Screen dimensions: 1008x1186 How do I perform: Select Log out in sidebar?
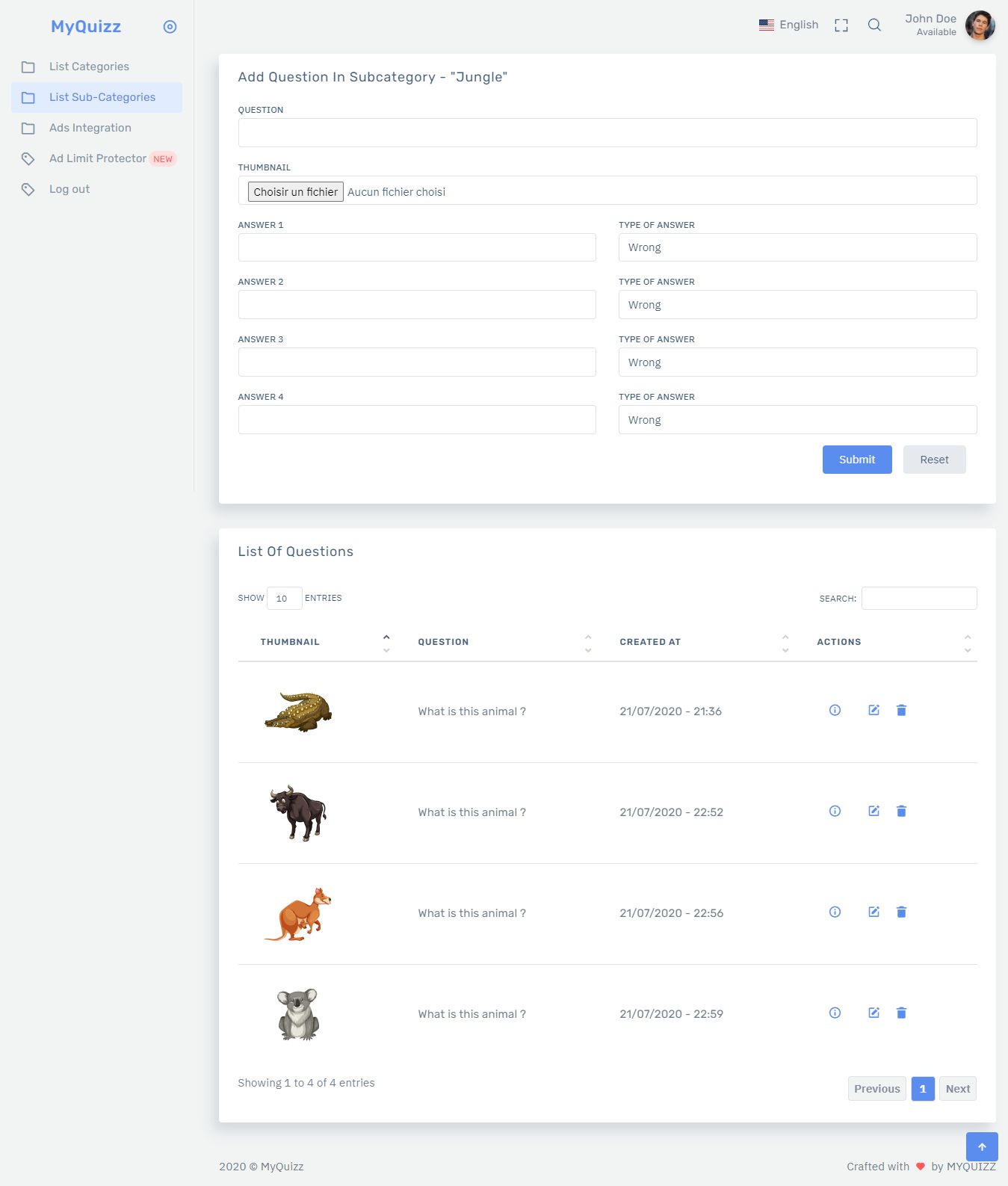(96, 190)
